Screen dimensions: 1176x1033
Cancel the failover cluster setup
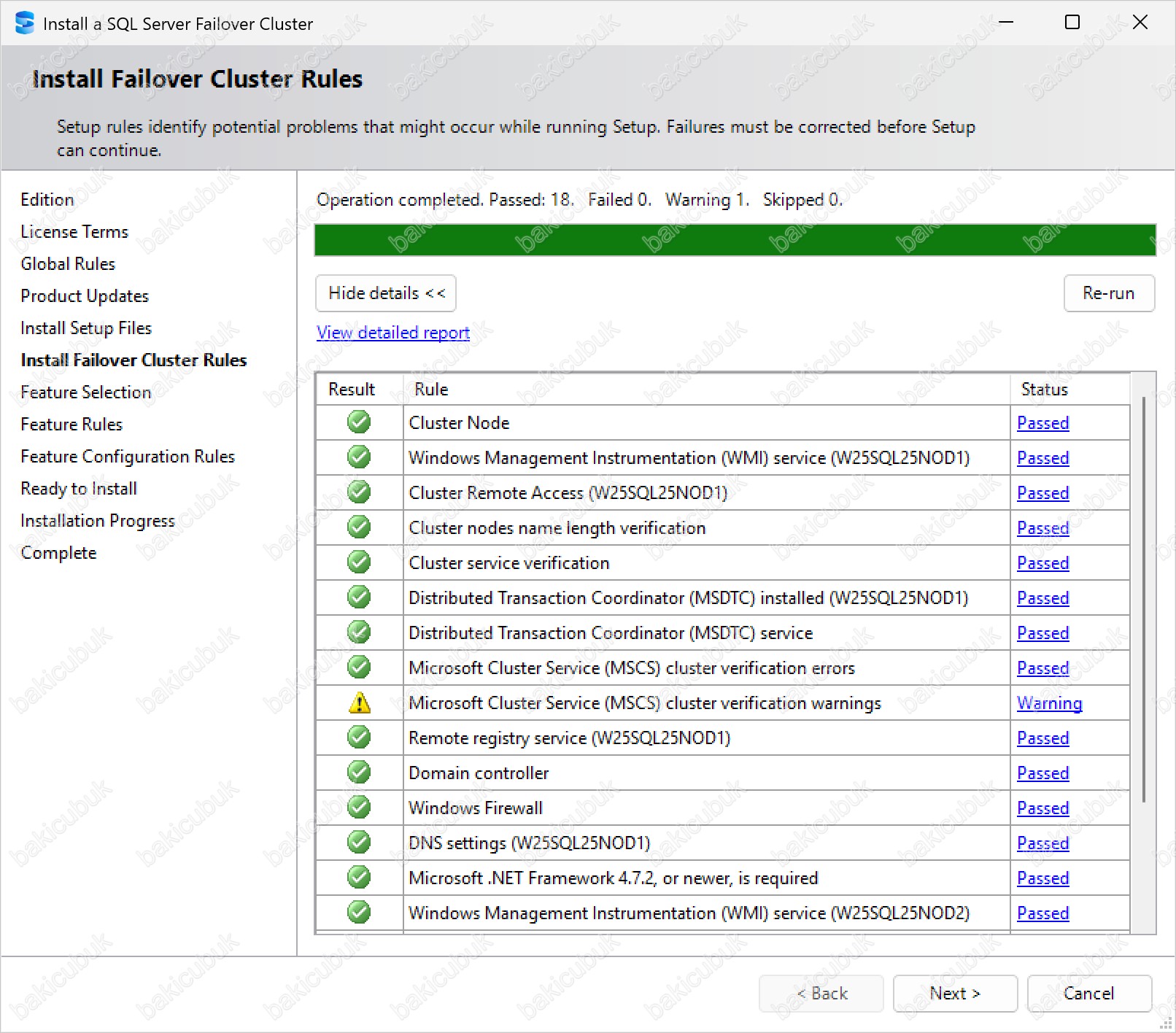1088,994
